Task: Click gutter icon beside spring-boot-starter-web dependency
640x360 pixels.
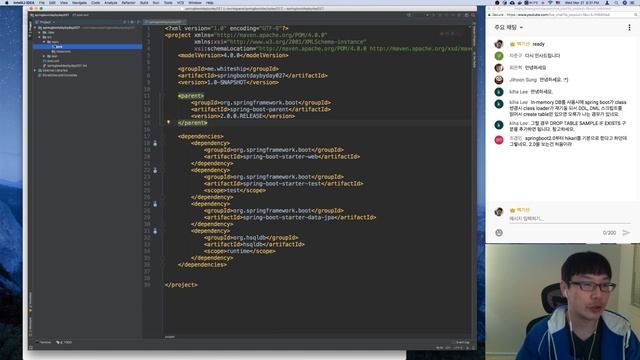Action: point(155,143)
